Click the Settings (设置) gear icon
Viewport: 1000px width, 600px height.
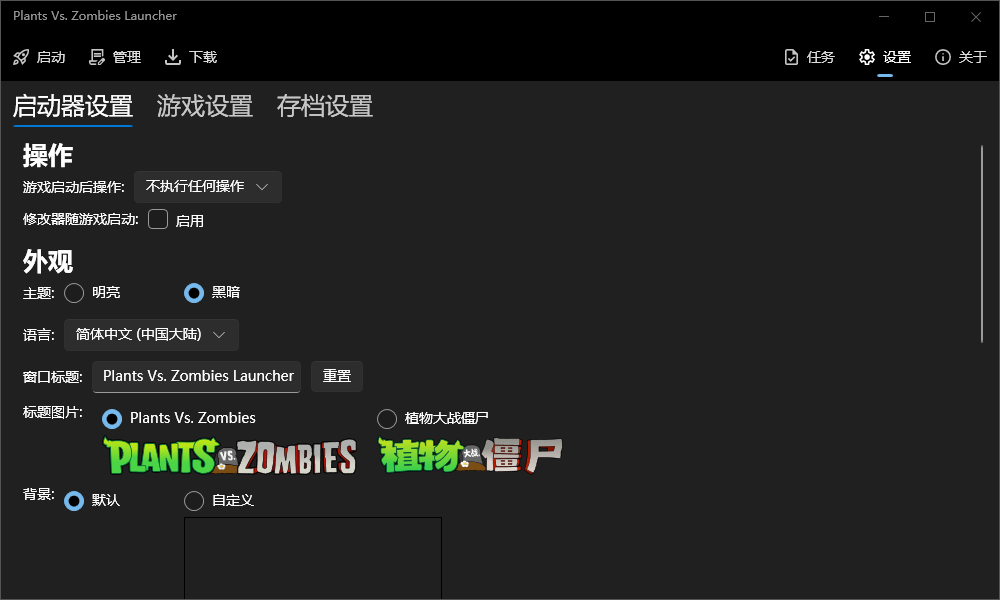tap(867, 57)
